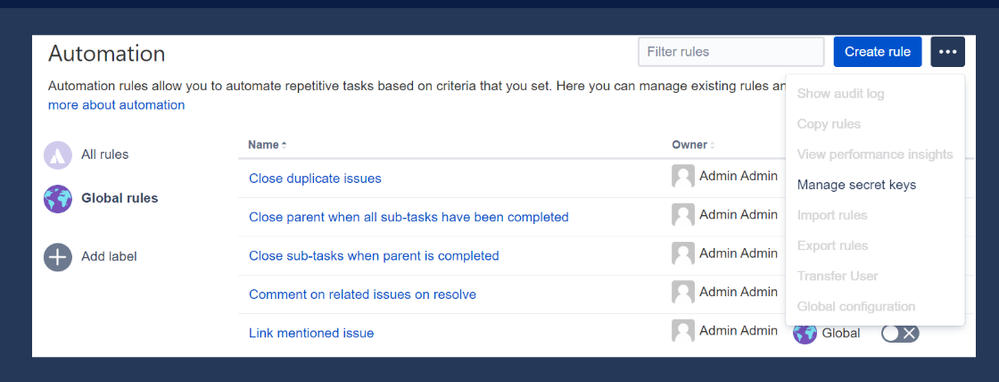Image resolution: width=999 pixels, height=382 pixels.
Task: Click the Global rules globe icon
Action: 57,199
